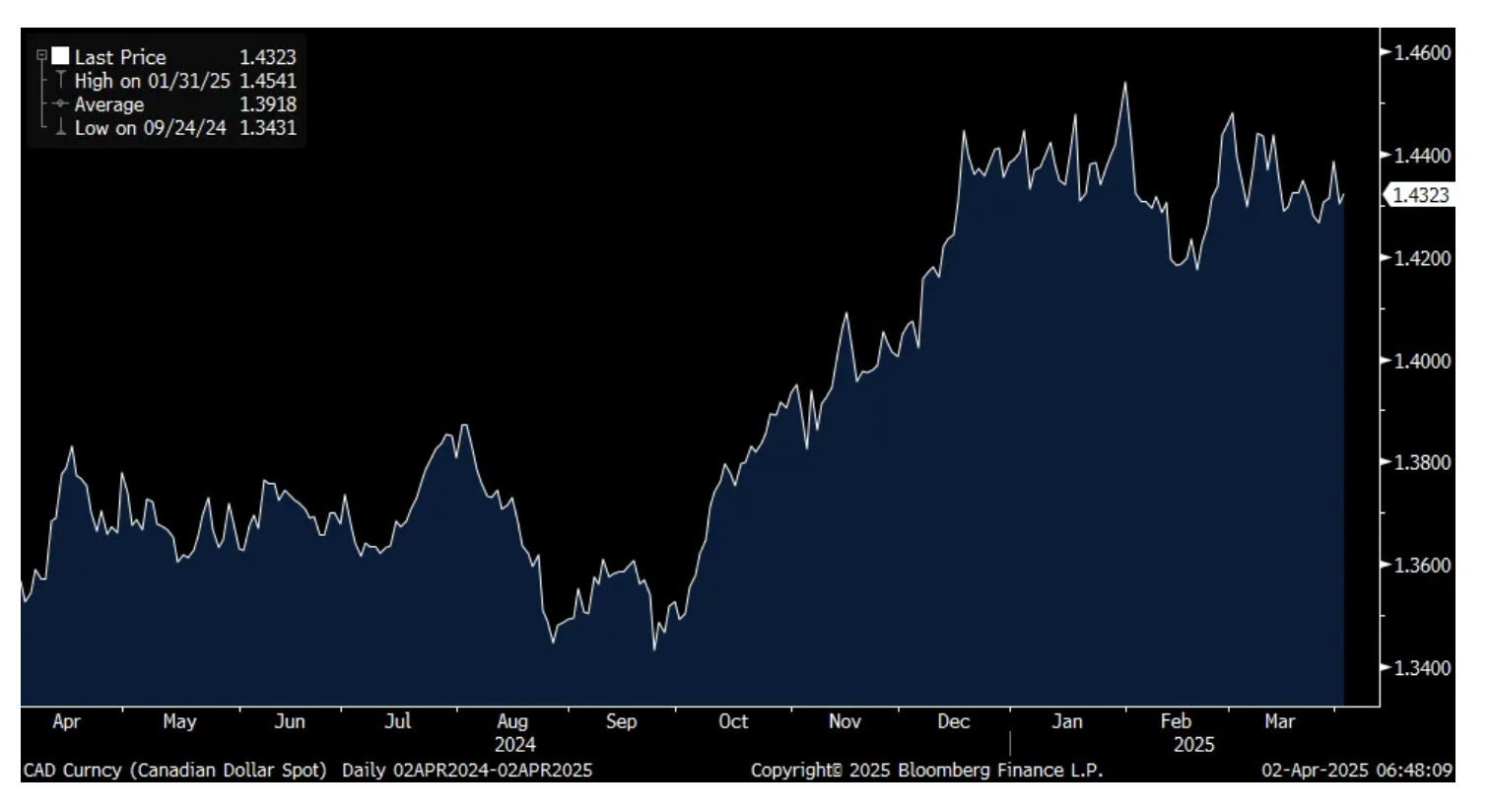
Task: Click the white Last Price color swatch
Action: [61, 56]
